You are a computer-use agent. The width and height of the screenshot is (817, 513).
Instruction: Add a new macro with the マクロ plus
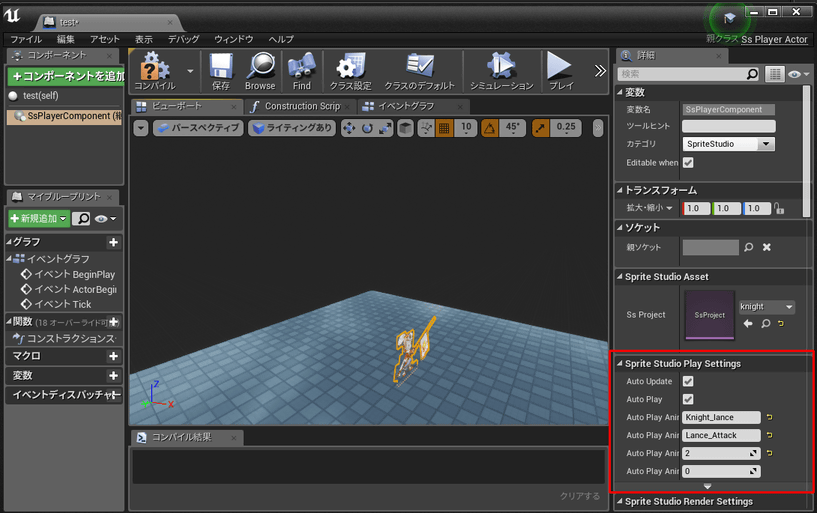point(113,356)
